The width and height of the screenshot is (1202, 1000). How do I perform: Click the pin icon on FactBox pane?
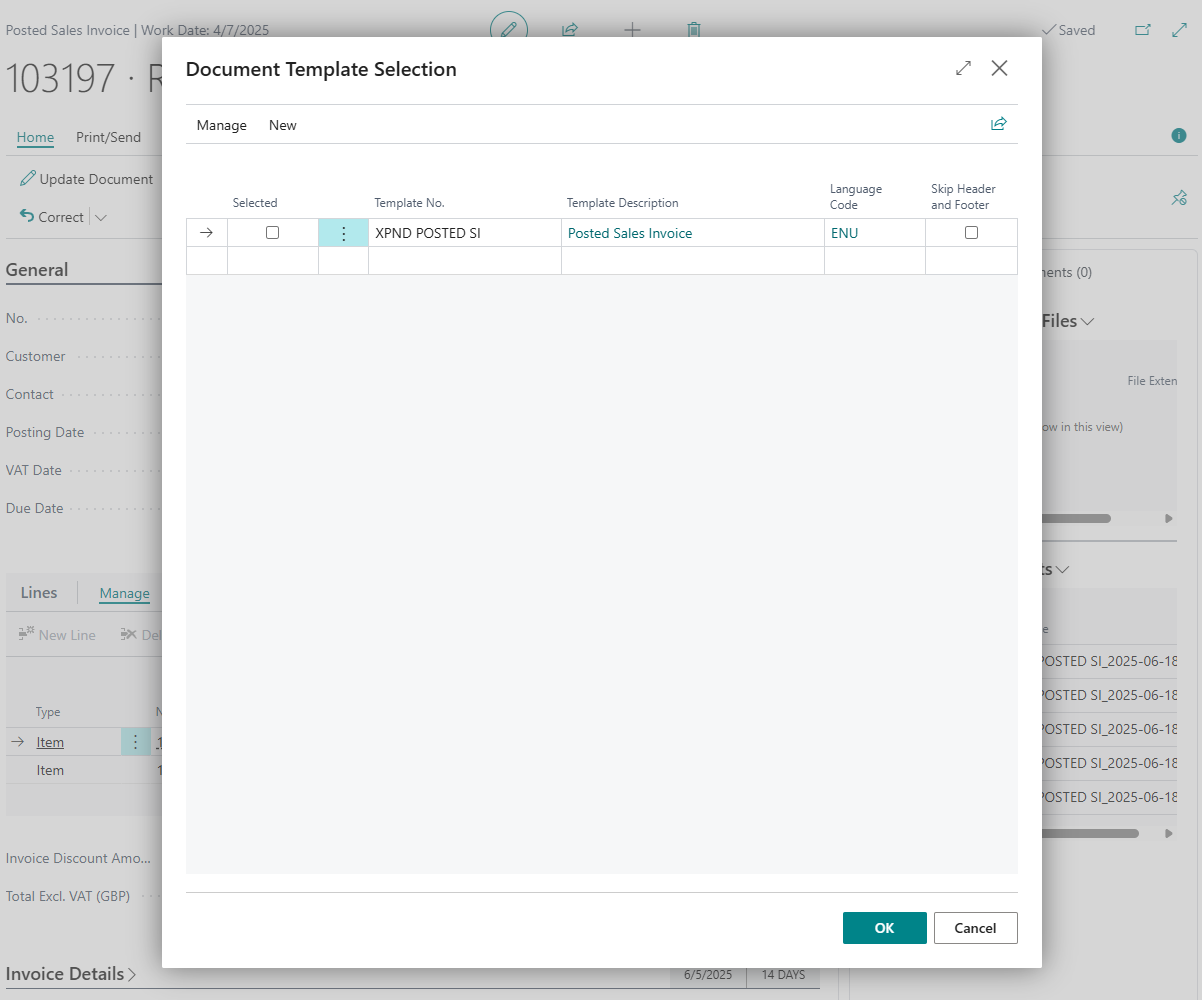pyautogui.click(x=1179, y=198)
